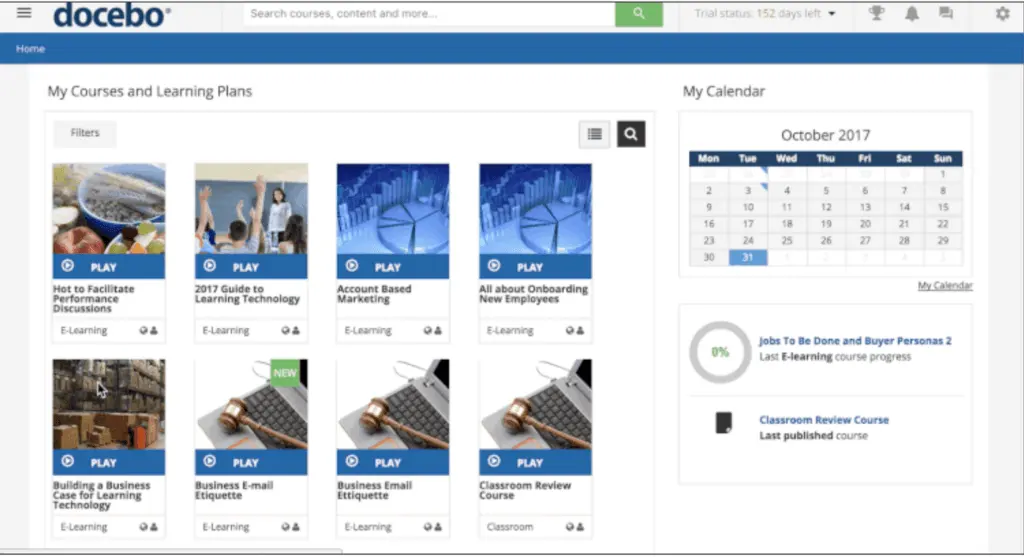Click info icons on Account Based Marketing card
1024x557 pixels.
coord(432,330)
